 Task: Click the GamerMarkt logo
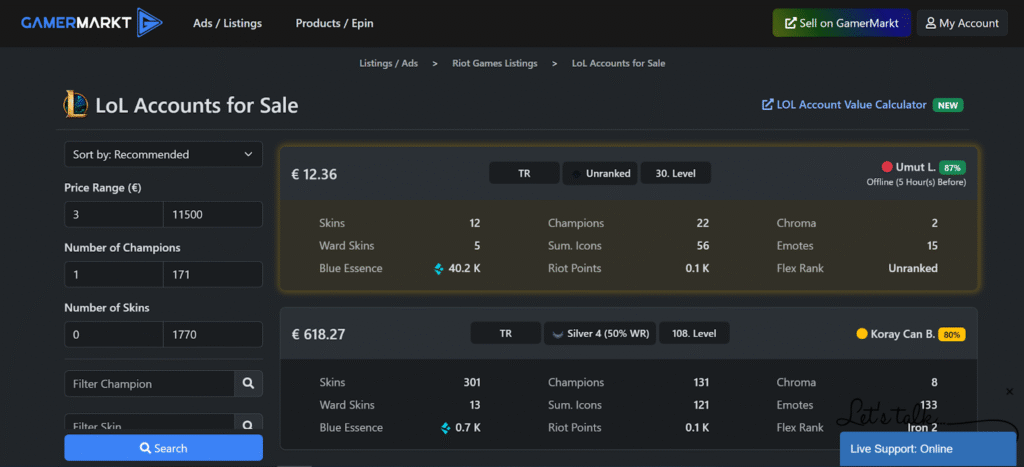(x=88, y=22)
